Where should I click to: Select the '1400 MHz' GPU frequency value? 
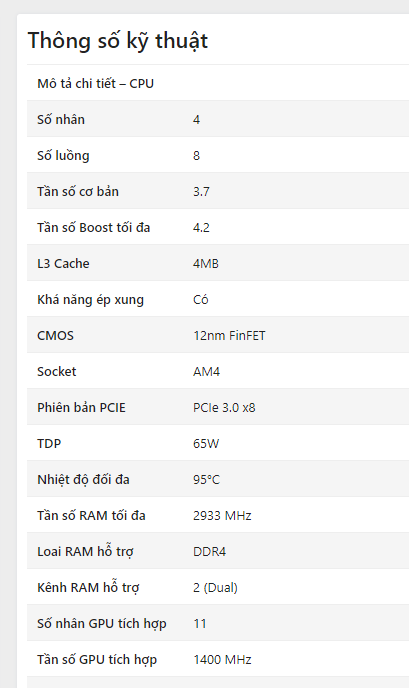coord(222,659)
